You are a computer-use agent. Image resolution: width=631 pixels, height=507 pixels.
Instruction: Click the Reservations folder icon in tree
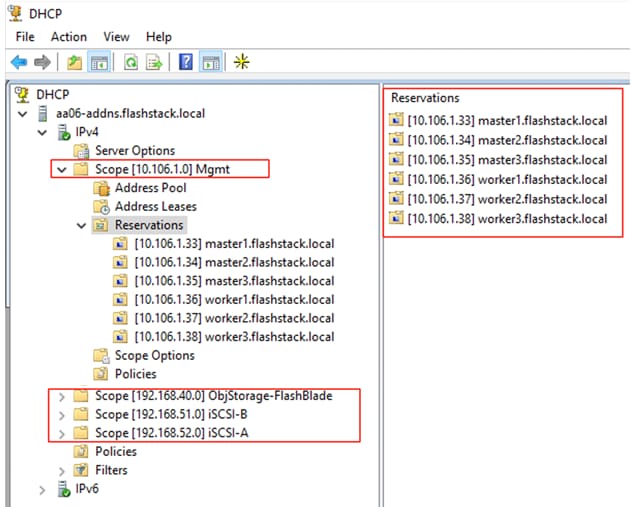click(101, 225)
